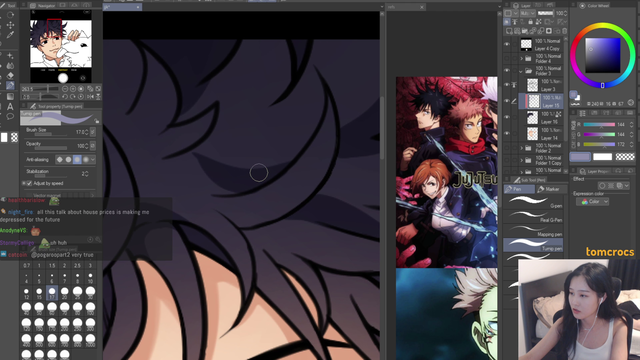Toggle visibility of Layer 16
640x360 pixels.
[x=507, y=118]
